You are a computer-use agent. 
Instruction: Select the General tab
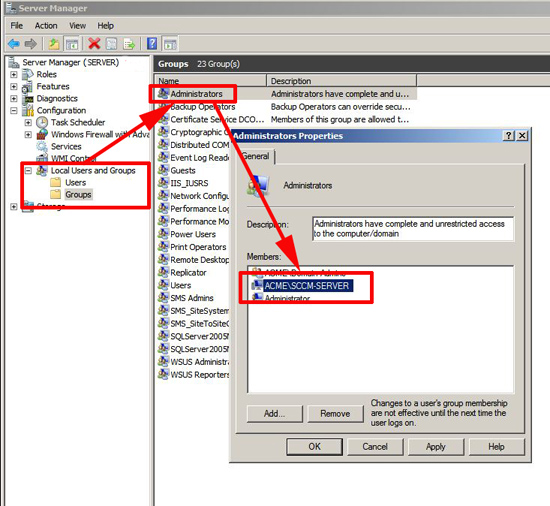(256, 156)
